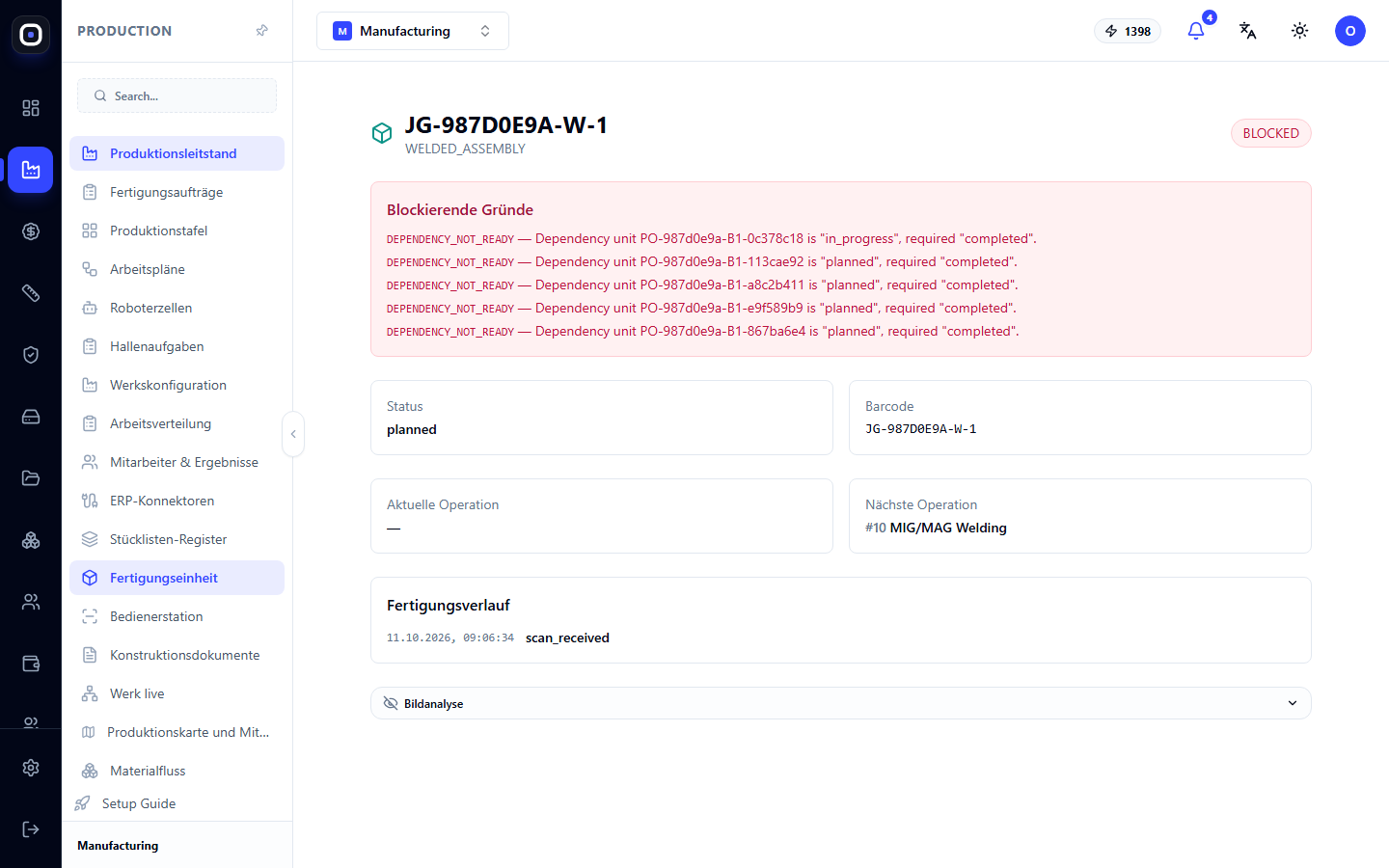
Task: Open the dollar coin finance icon
Action: pyautogui.click(x=31, y=231)
